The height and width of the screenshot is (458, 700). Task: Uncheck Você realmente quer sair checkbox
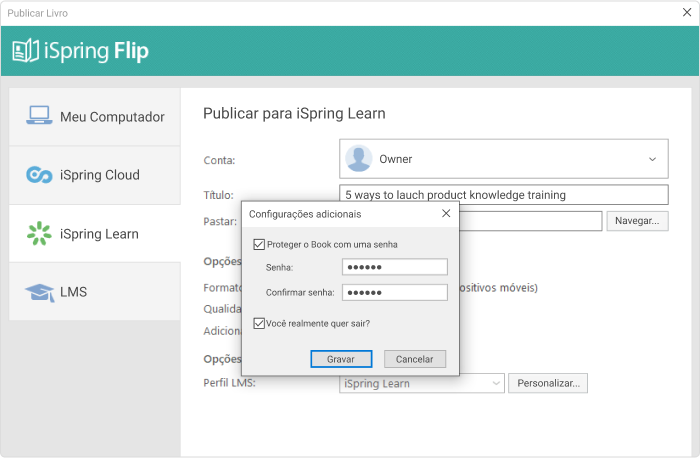tap(259, 323)
